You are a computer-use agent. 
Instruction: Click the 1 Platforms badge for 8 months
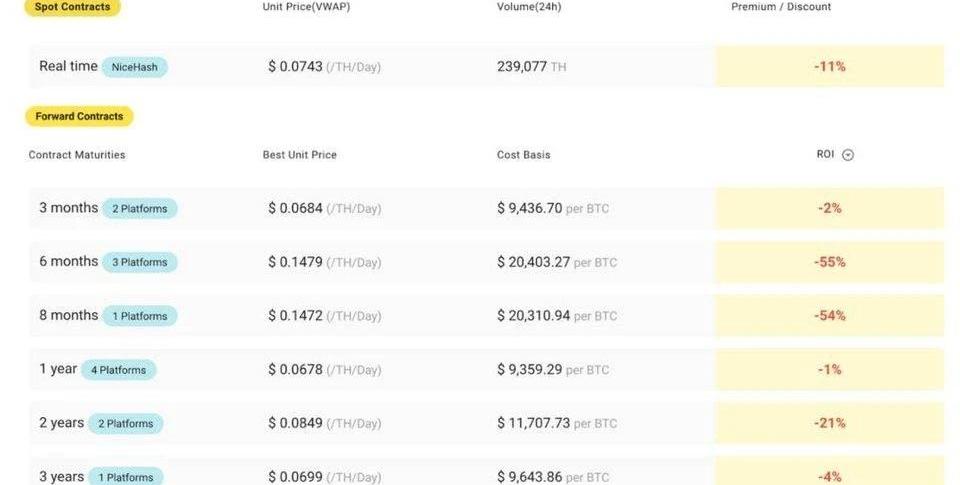140,316
